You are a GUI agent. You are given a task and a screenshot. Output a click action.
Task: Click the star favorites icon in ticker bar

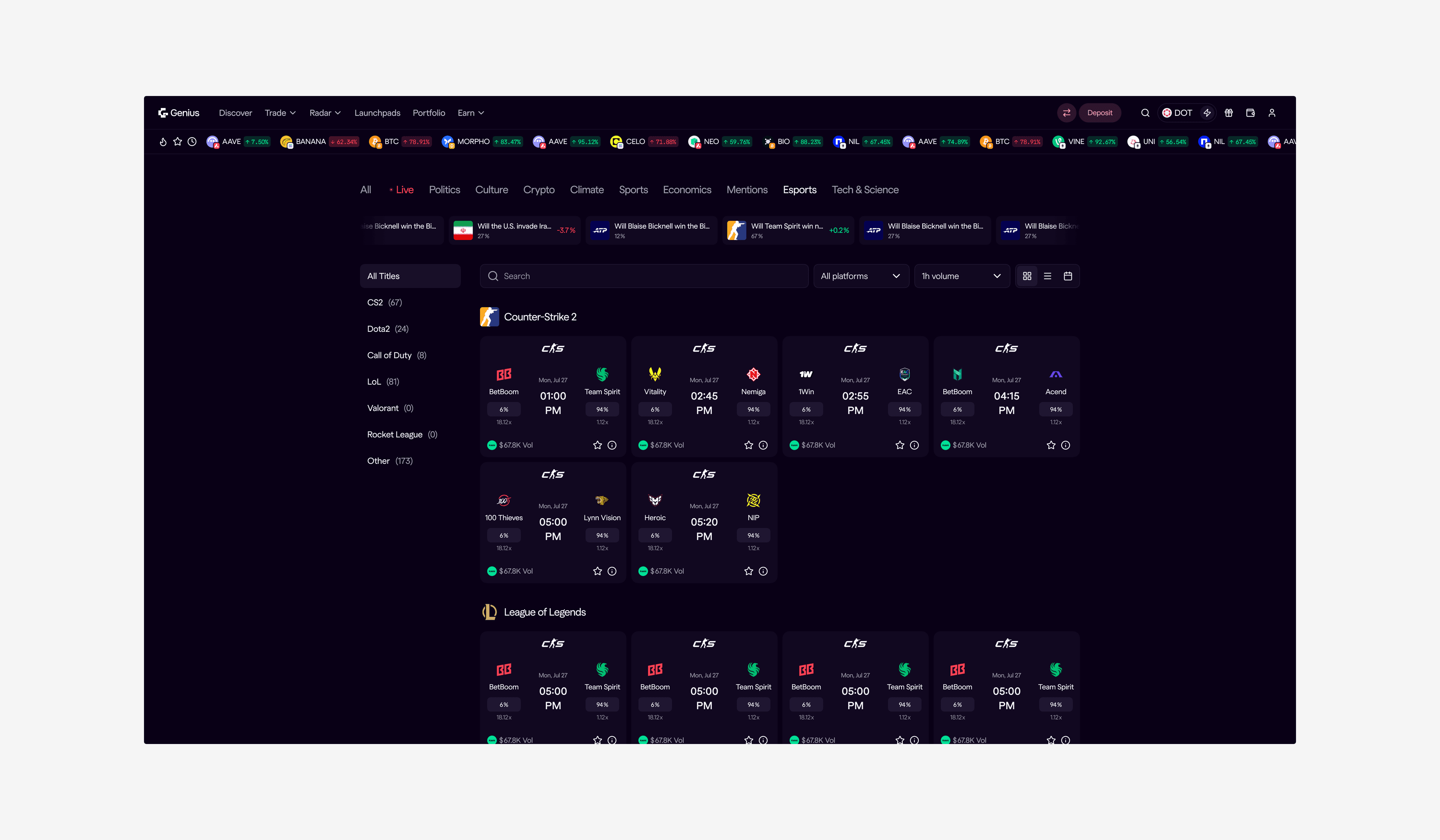[178, 142]
